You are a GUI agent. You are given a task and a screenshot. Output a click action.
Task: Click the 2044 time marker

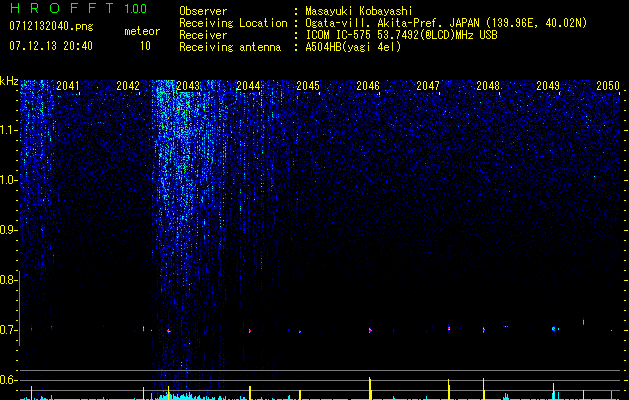click(248, 85)
